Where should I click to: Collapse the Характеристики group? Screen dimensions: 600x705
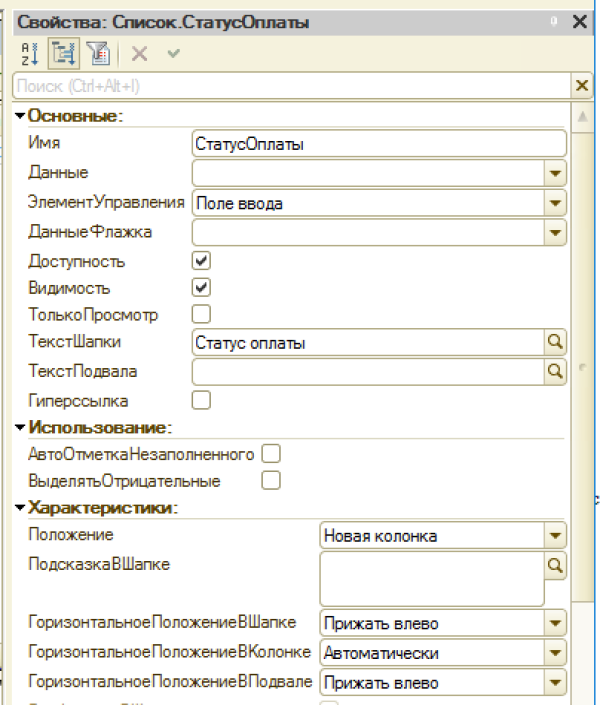(x=20, y=508)
